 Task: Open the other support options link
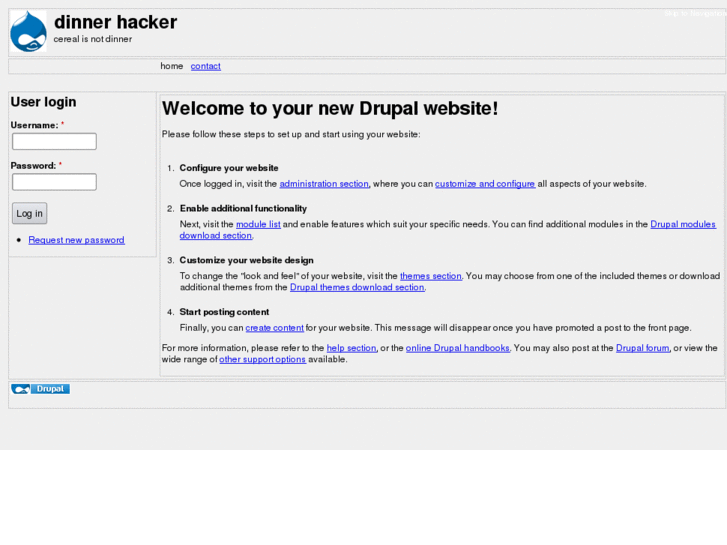[262, 359]
